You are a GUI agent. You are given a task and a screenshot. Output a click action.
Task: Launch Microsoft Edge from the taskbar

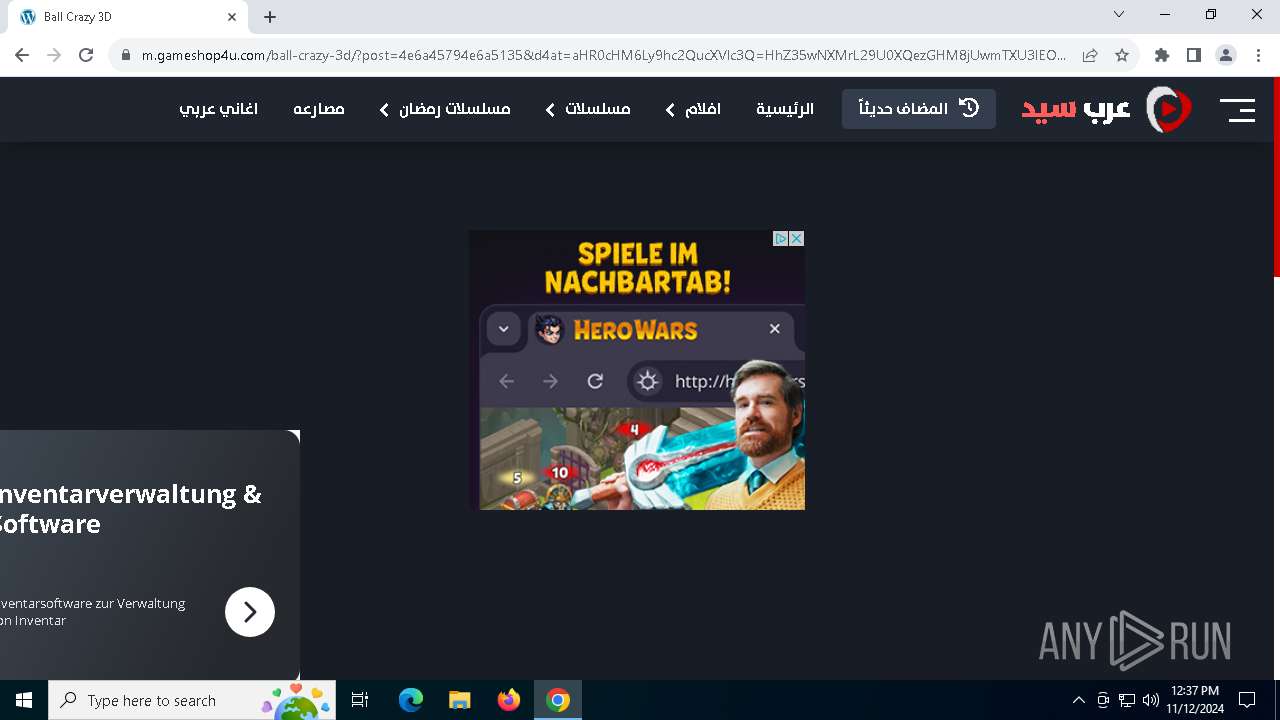411,700
